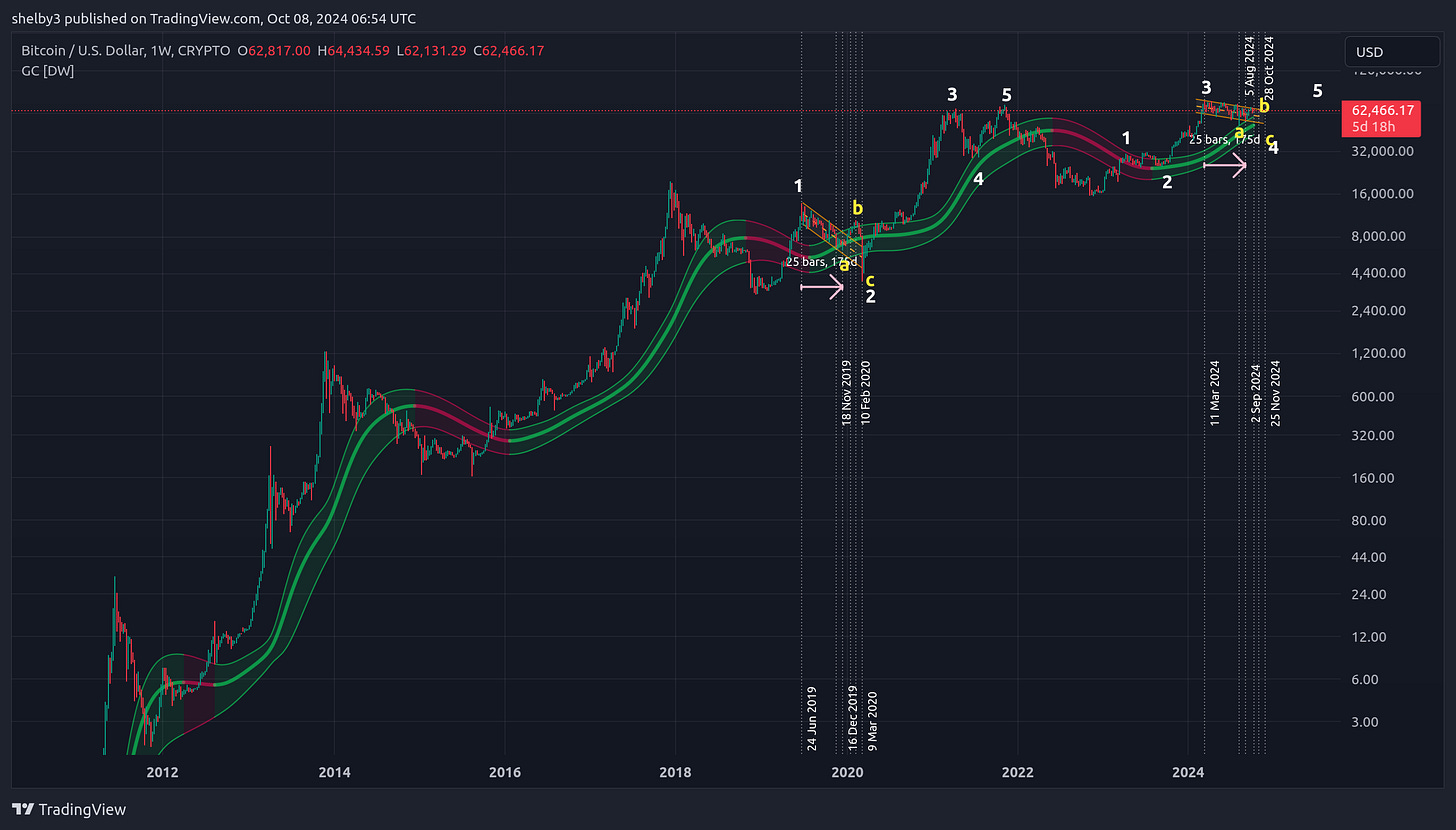Click the 2014 label on time axis
The height and width of the screenshot is (830, 1456).
(334, 772)
